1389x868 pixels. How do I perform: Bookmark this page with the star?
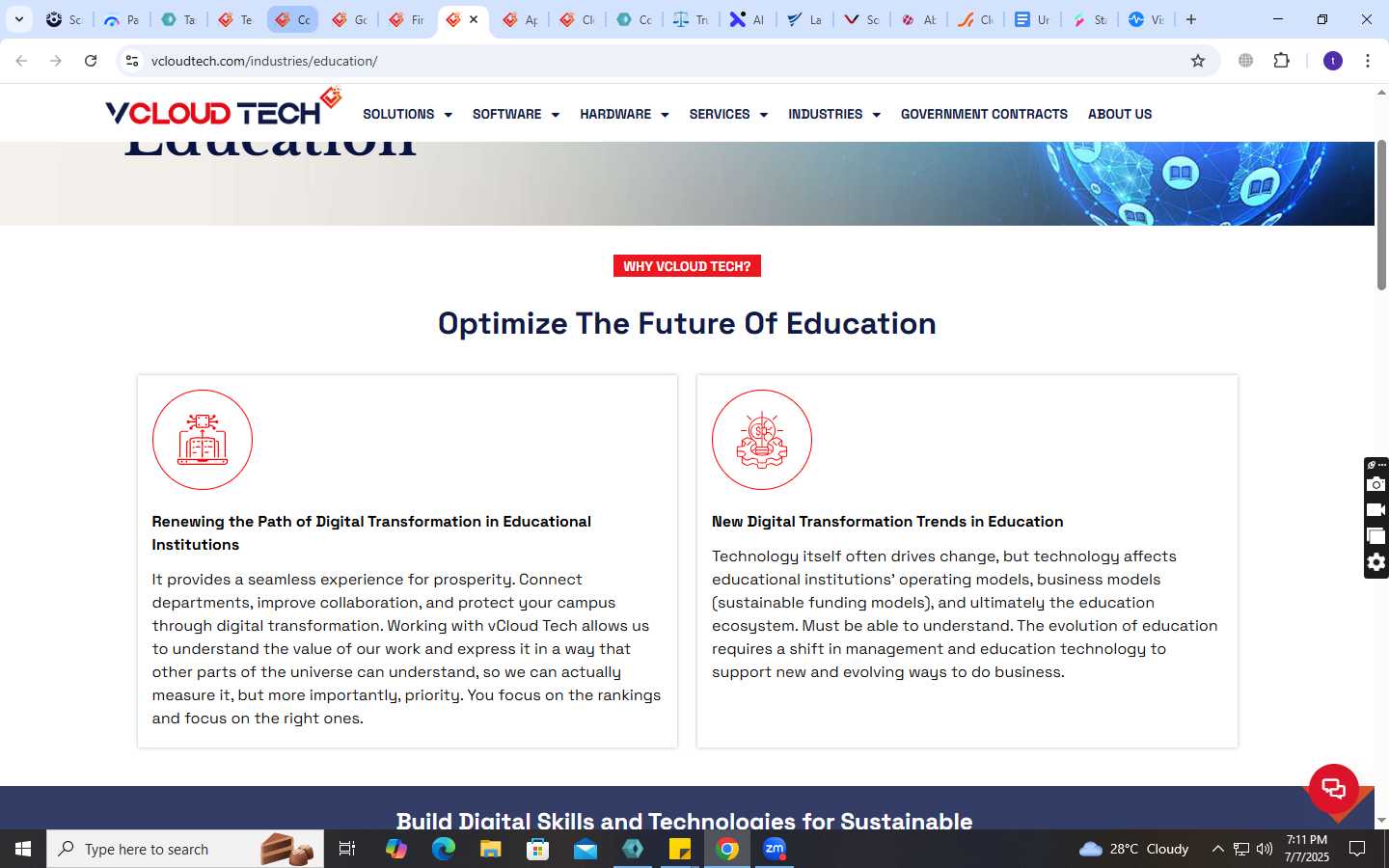(x=1198, y=61)
